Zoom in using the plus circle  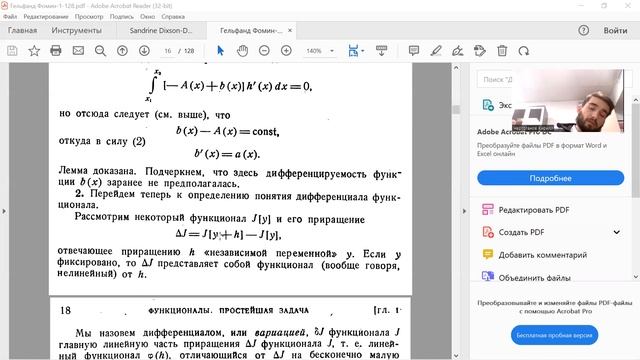tap(287, 51)
